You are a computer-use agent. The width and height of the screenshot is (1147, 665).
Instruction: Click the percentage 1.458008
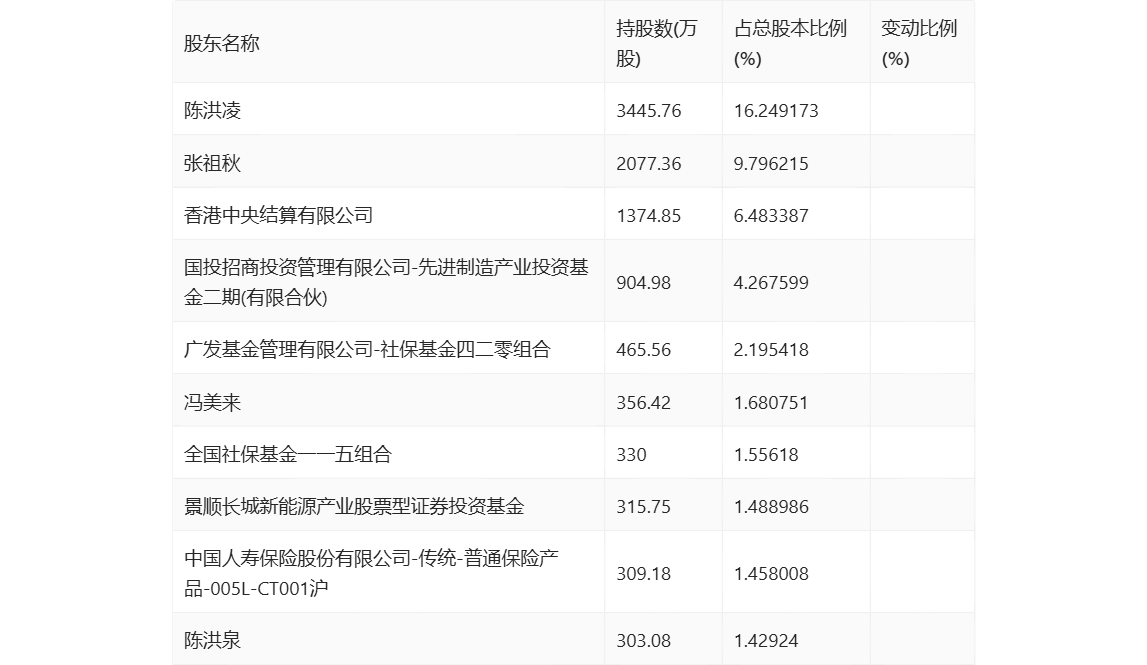pyautogui.click(x=771, y=574)
